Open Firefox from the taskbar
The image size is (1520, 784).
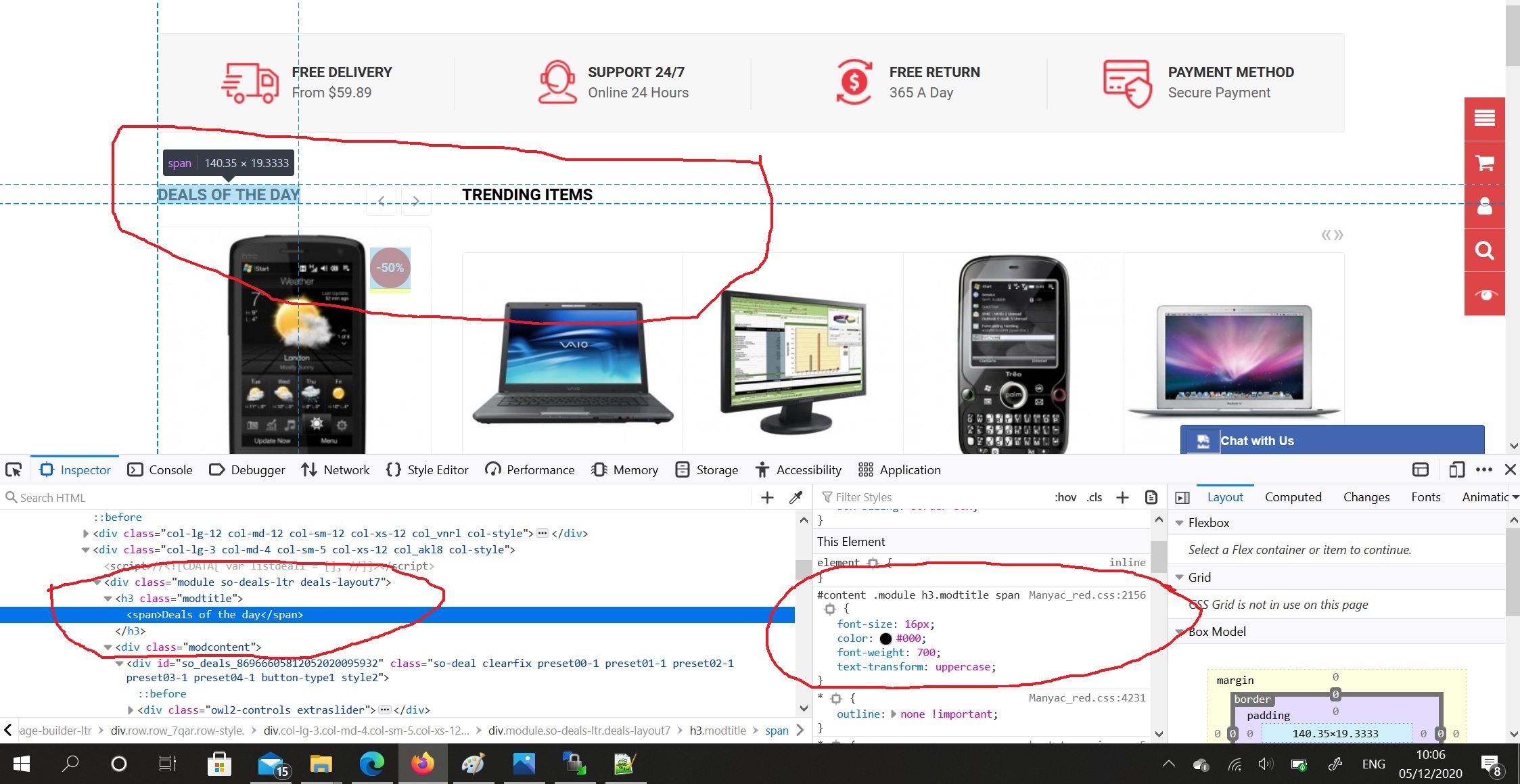[423, 764]
